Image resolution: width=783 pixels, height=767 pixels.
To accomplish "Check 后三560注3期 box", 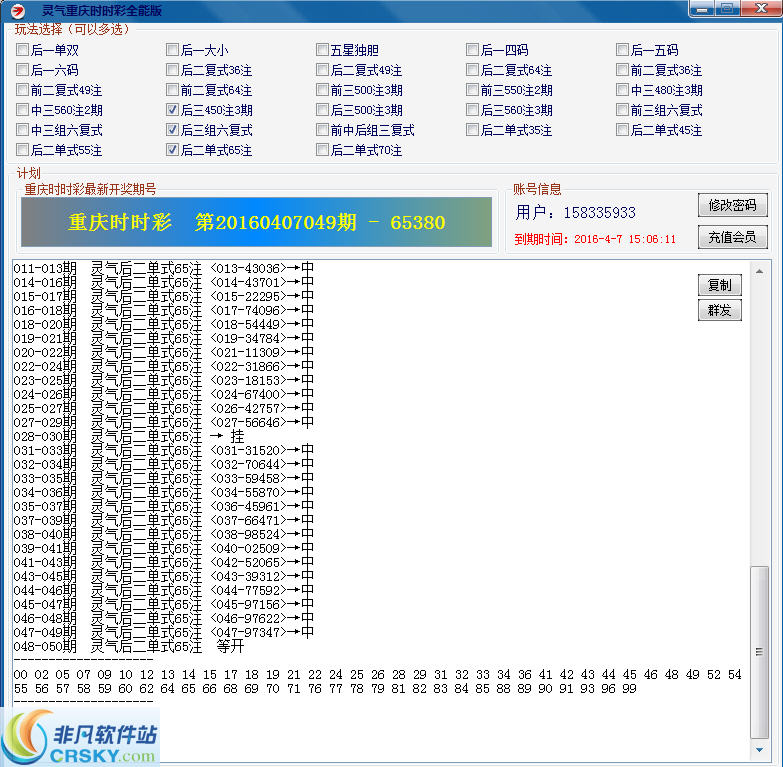I will (x=472, y=109).
